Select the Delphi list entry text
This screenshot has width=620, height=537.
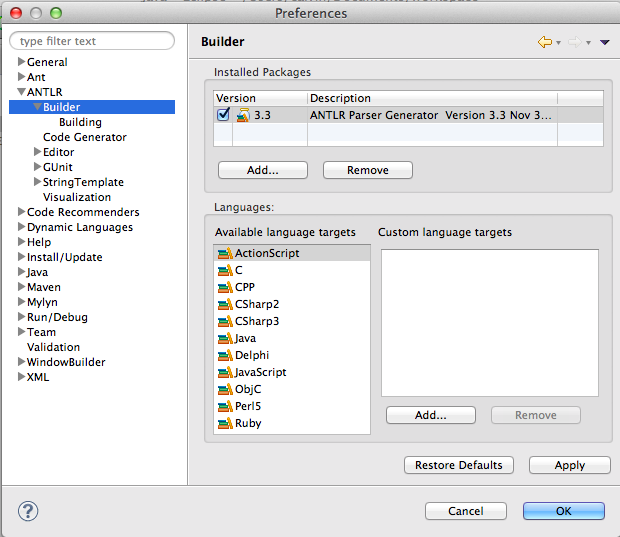point(252,355)
